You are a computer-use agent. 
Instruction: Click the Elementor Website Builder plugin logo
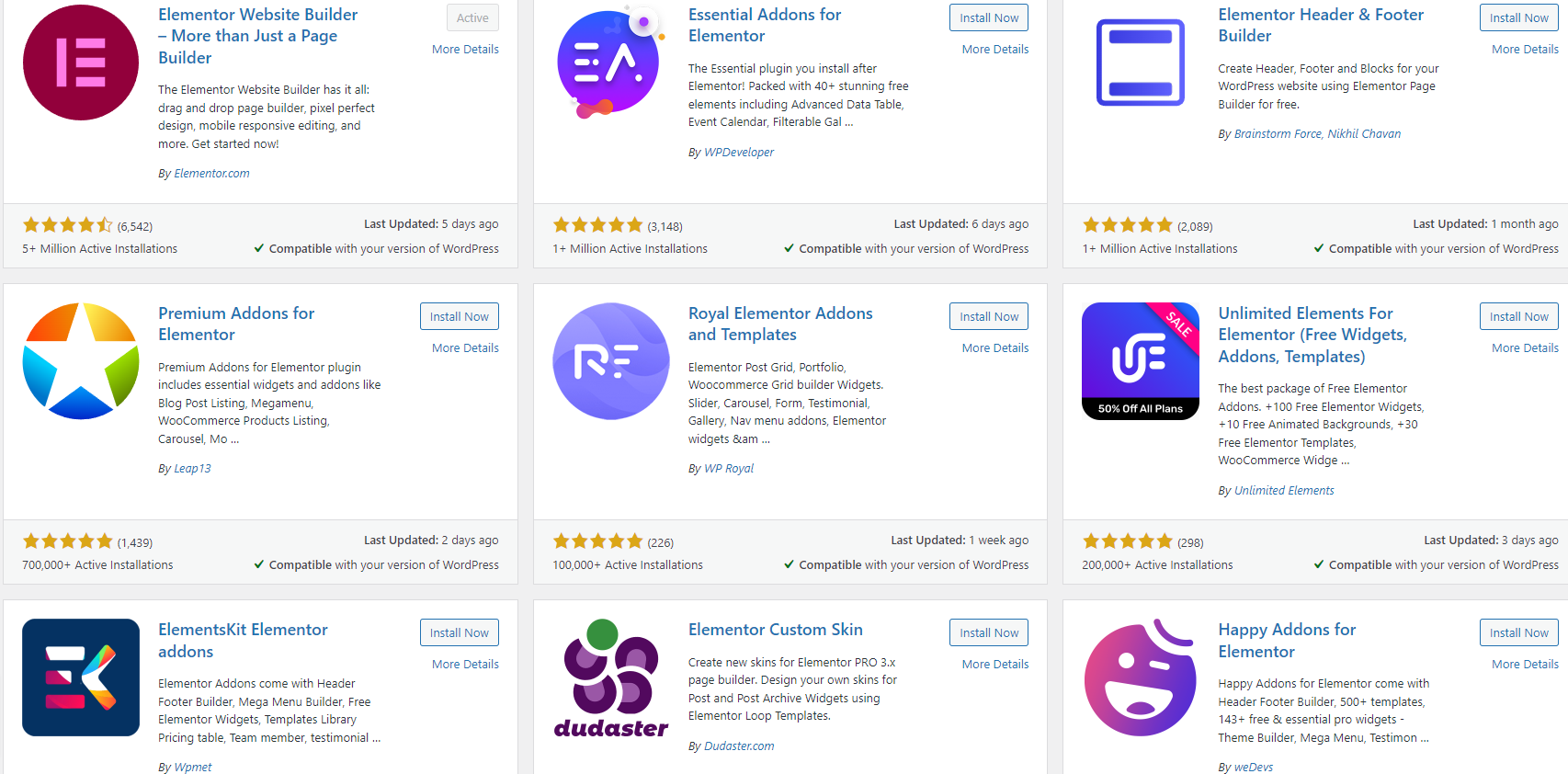pyautogui.click(x=80, y=62)
